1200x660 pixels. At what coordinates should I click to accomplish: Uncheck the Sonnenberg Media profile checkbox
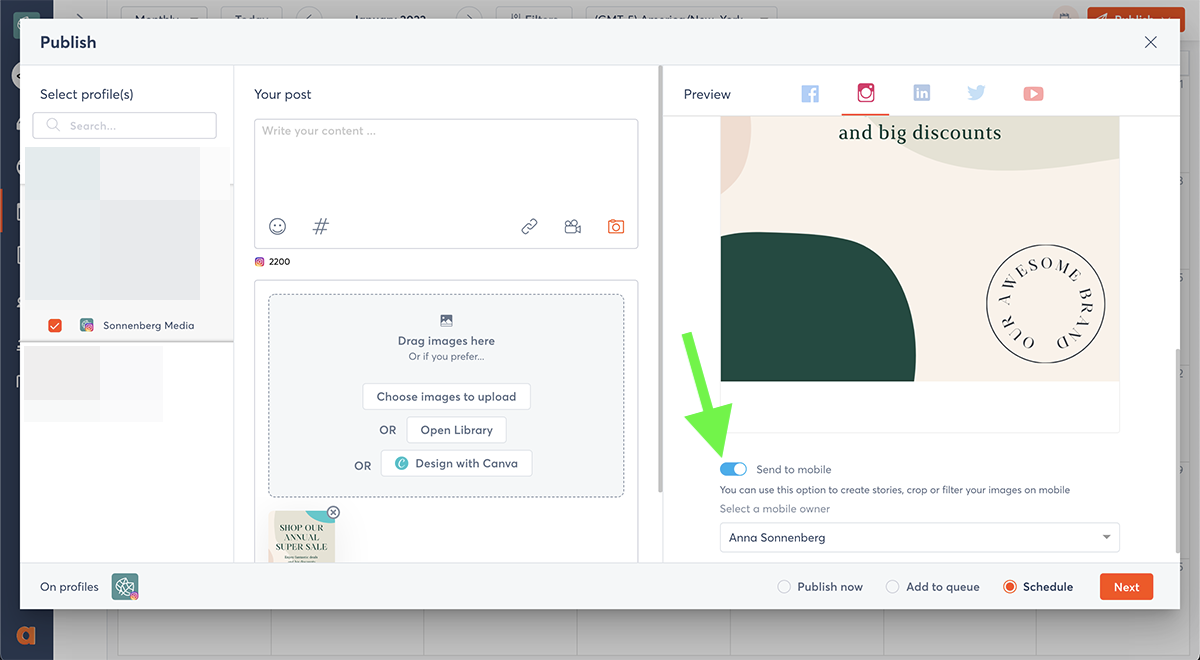55,325
